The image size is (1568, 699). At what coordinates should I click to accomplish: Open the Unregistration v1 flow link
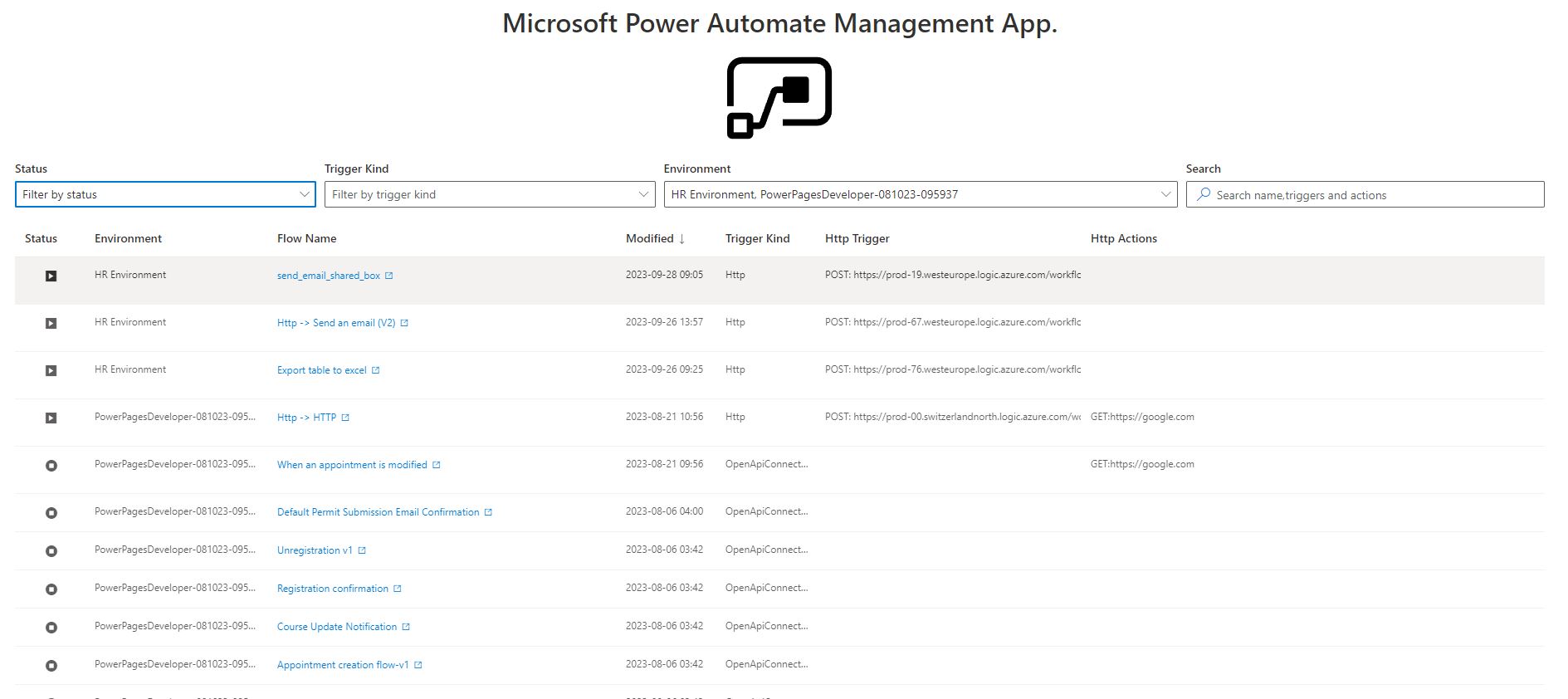[315, 550]
